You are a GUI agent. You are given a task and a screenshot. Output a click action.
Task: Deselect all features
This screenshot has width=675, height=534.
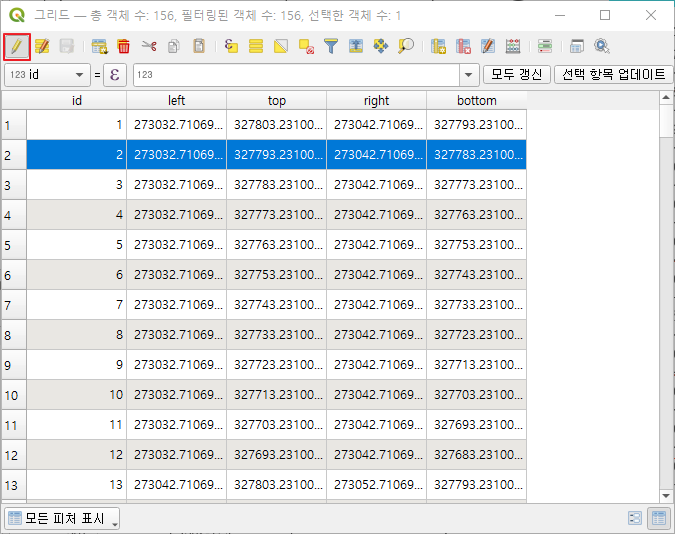[x=306, y=46]
